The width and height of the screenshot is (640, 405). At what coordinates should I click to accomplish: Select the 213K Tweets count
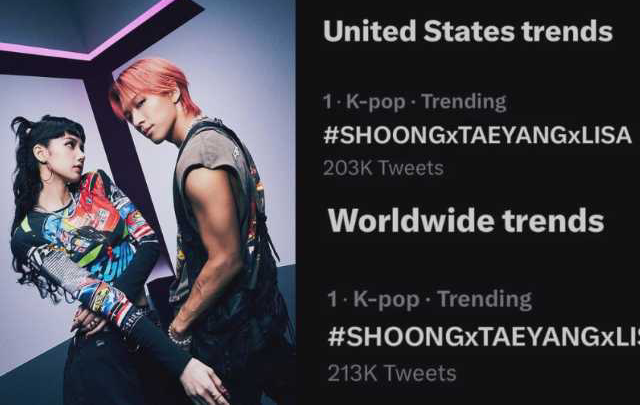click(x=392, y=374)
